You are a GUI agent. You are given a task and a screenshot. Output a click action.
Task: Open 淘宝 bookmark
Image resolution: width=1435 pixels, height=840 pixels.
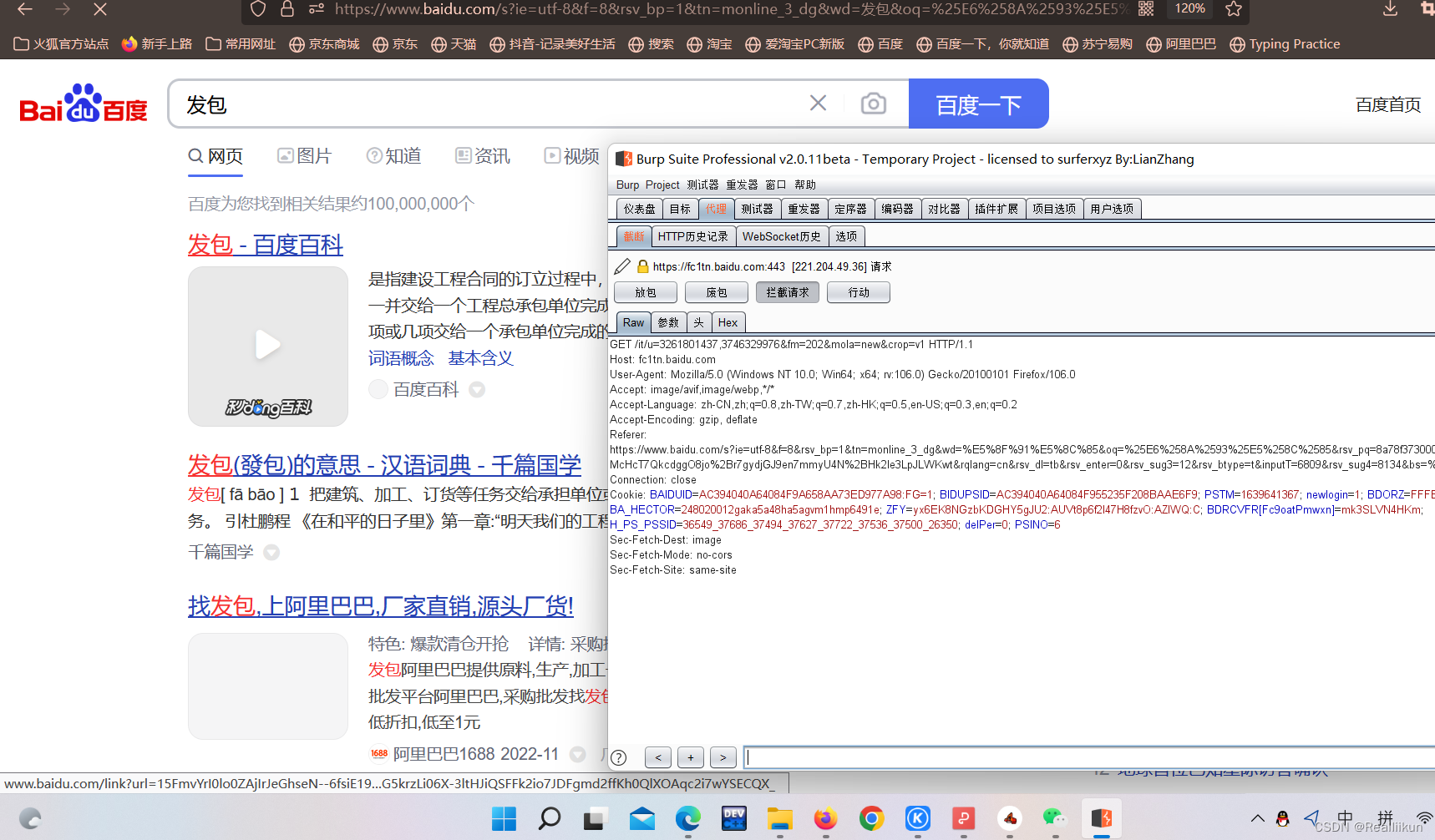coord(709,44)
